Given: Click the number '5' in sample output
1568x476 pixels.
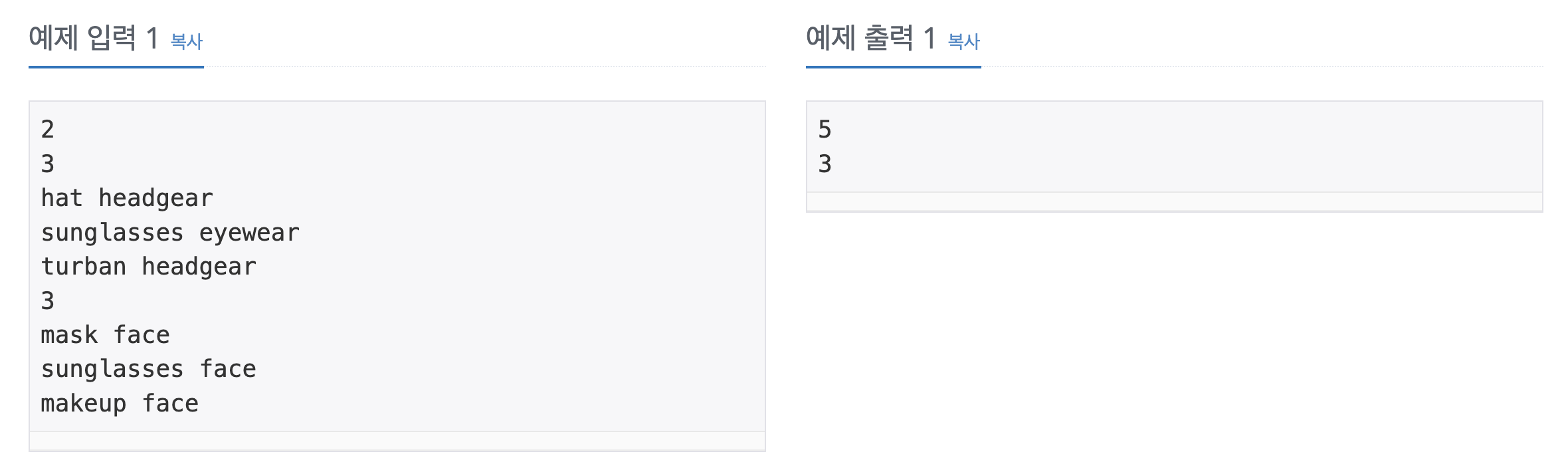Looking at the screenshot, I should point(824,128).
